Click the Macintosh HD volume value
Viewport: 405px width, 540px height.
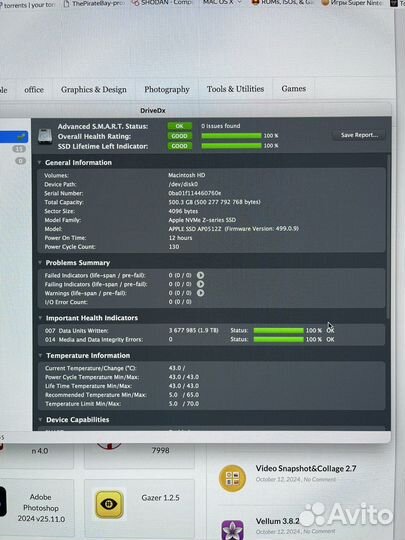click(187, 175)
